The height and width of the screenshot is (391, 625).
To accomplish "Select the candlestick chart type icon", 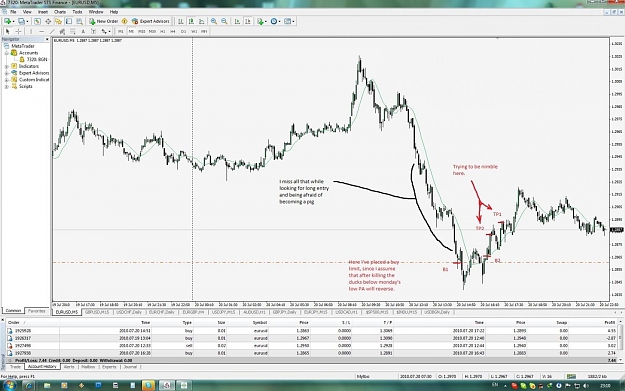I will [191, 21].
